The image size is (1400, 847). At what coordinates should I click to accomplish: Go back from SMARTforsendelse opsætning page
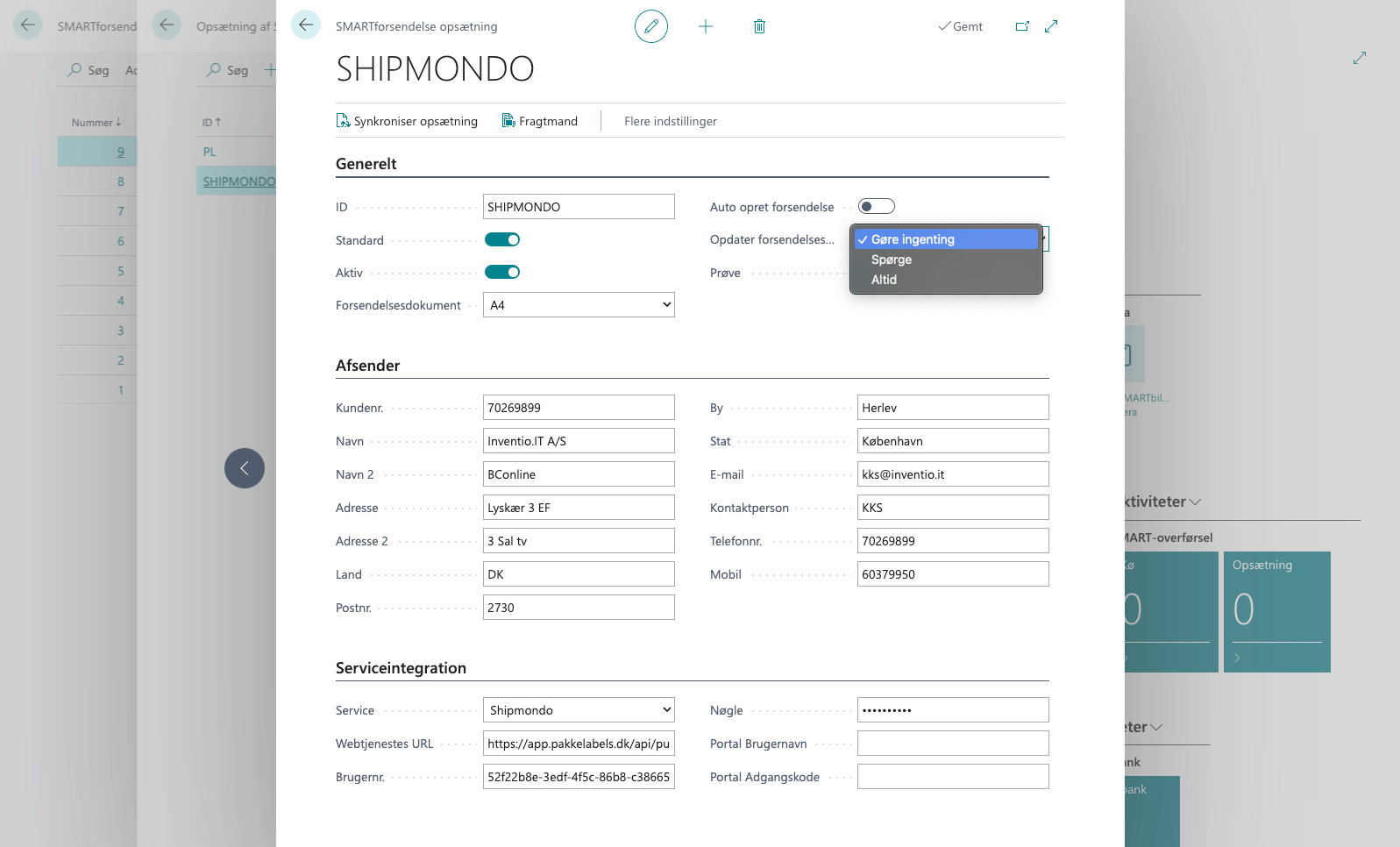(306, 25)
